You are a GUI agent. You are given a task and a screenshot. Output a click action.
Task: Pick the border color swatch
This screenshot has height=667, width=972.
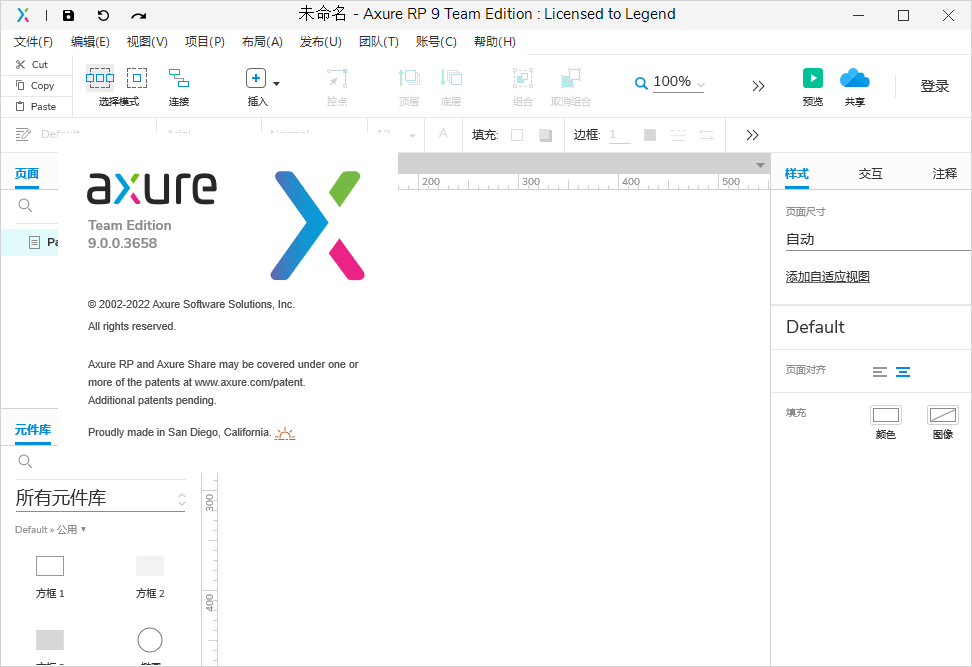(650, 135)
